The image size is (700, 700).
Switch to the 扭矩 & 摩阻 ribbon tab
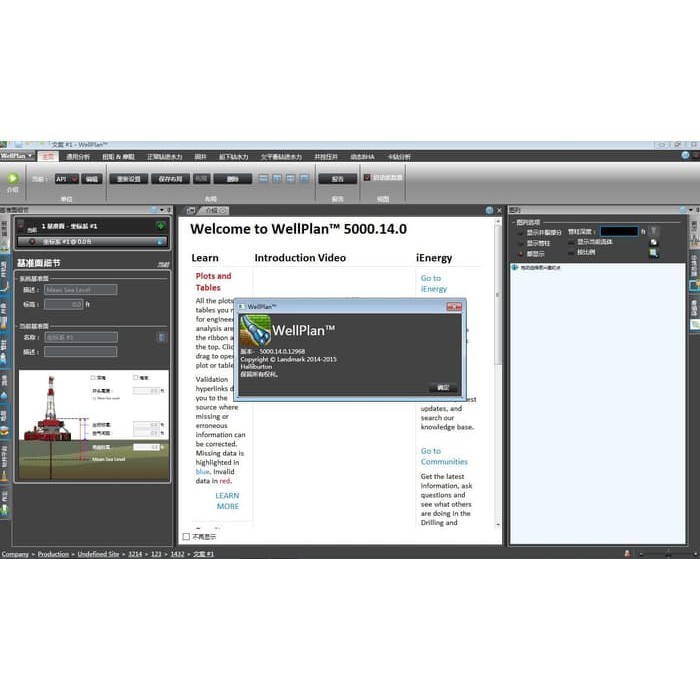click(118, 157)
